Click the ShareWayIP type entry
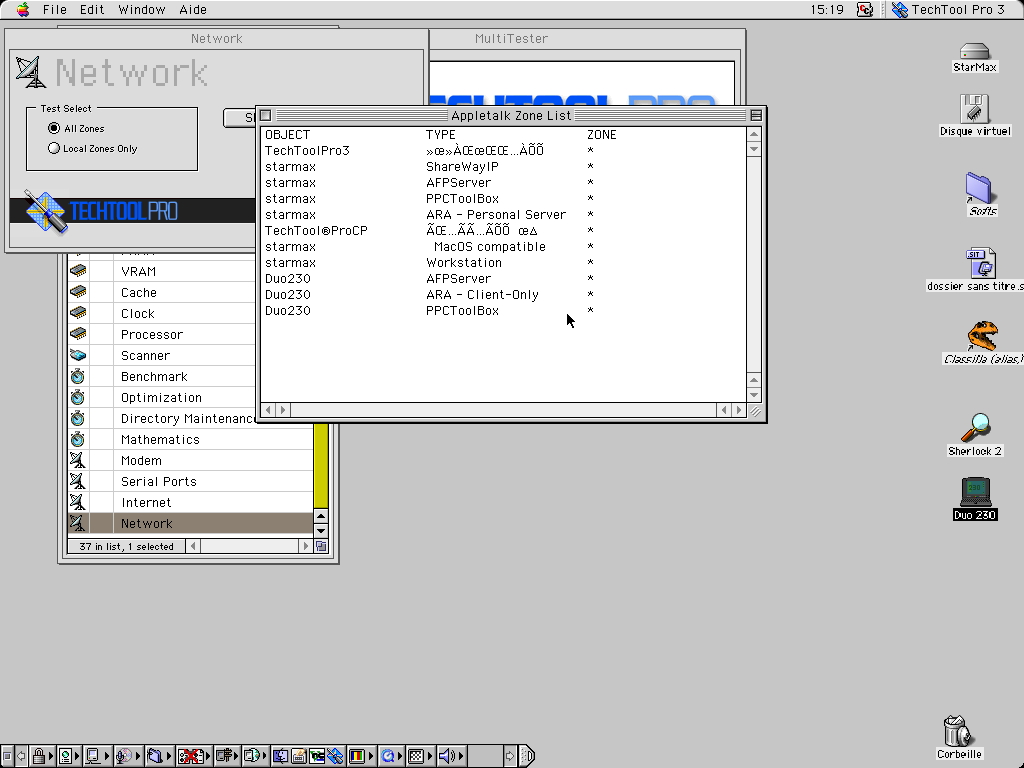 462,167
